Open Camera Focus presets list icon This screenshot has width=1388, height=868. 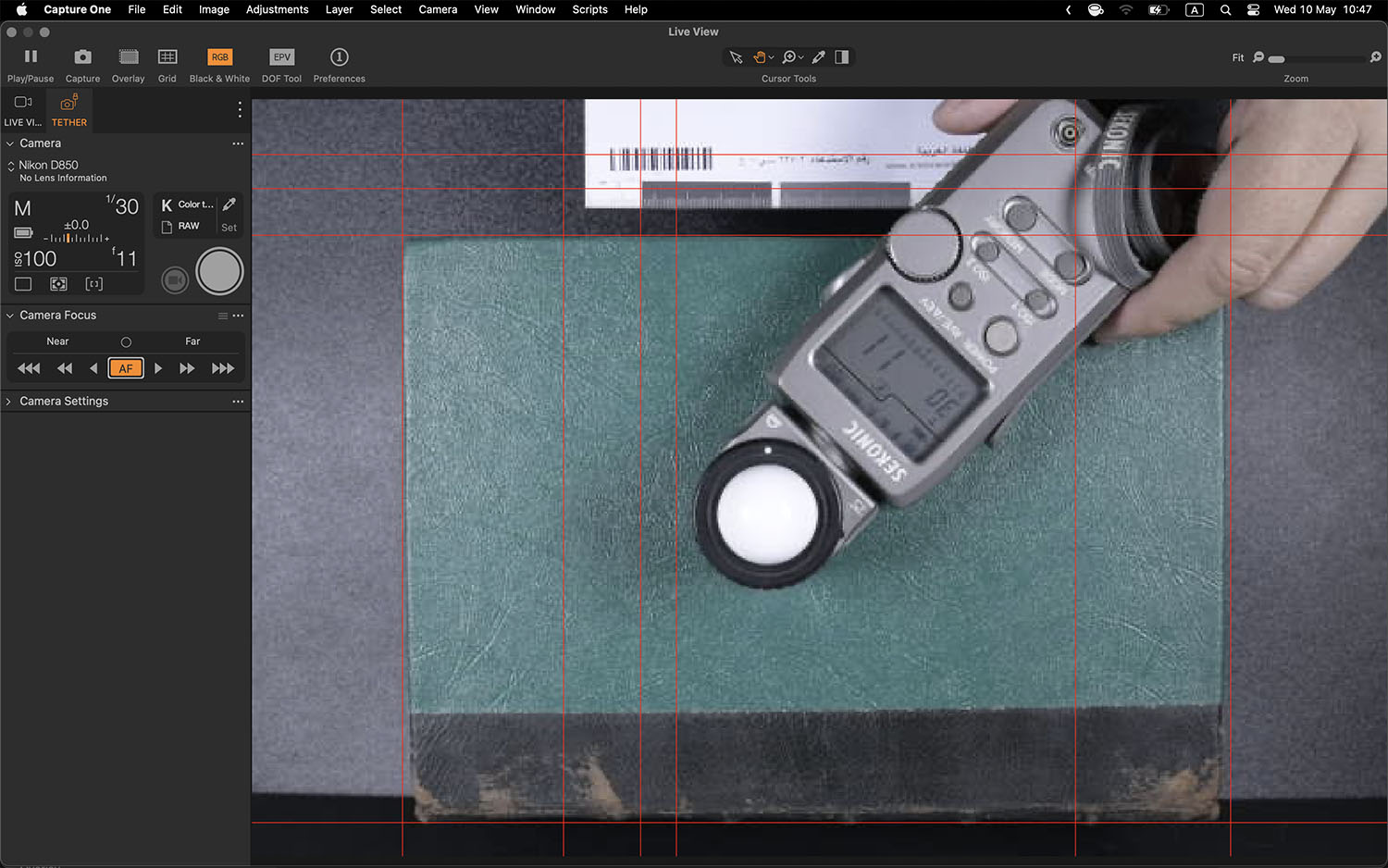coord(222,316)
